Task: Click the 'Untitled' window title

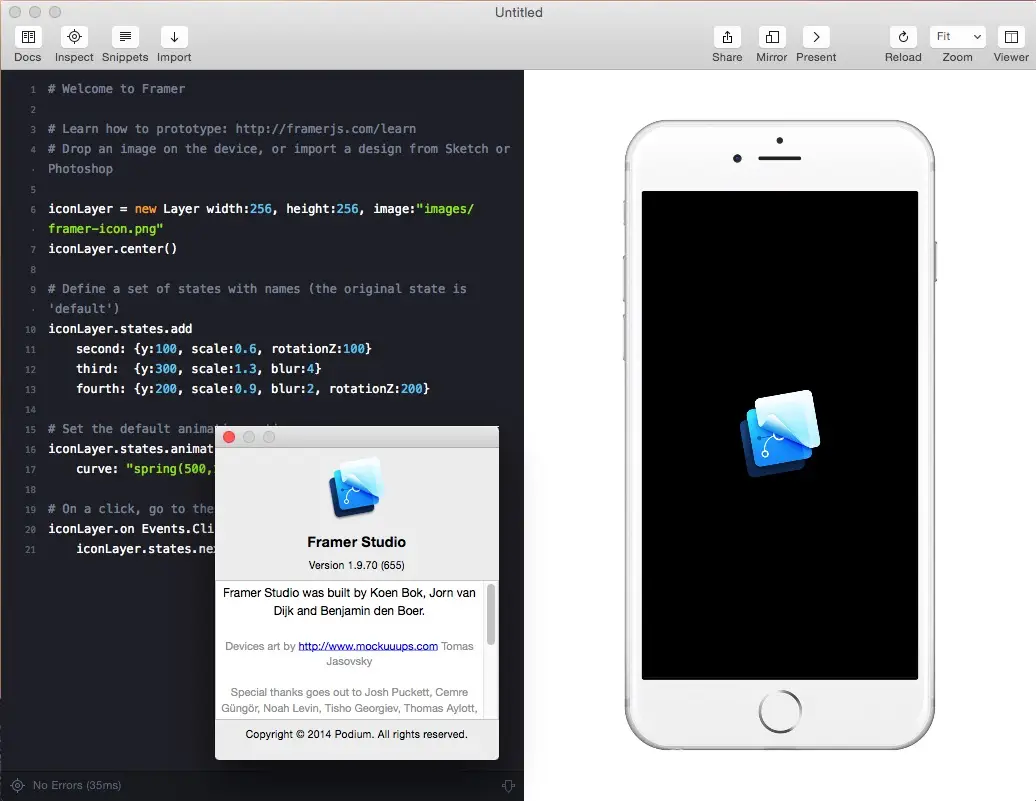Action: click(519, 13)
